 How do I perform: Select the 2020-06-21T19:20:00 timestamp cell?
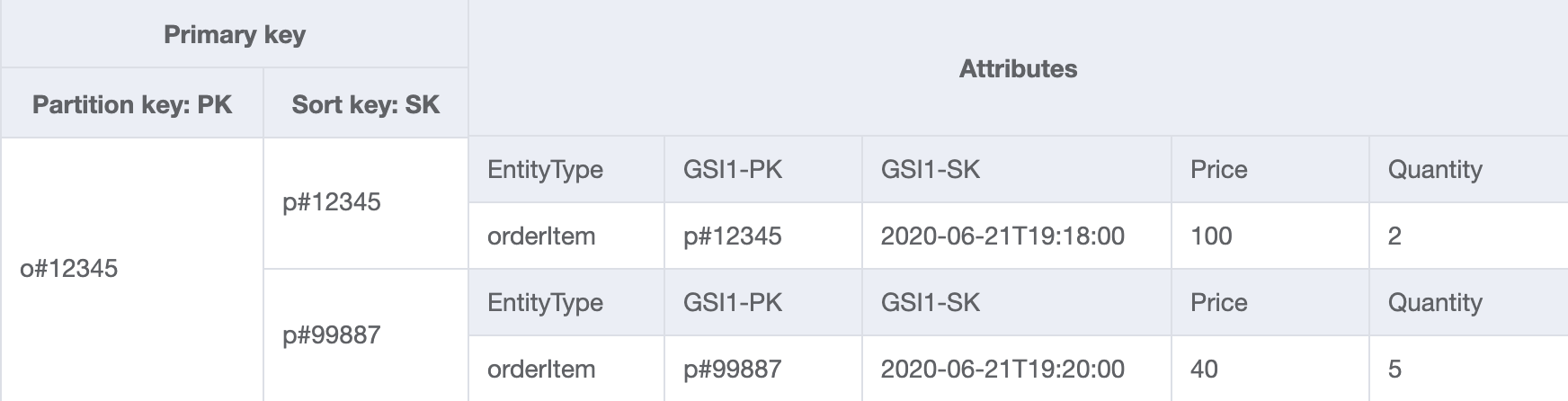coord(1002,369)
